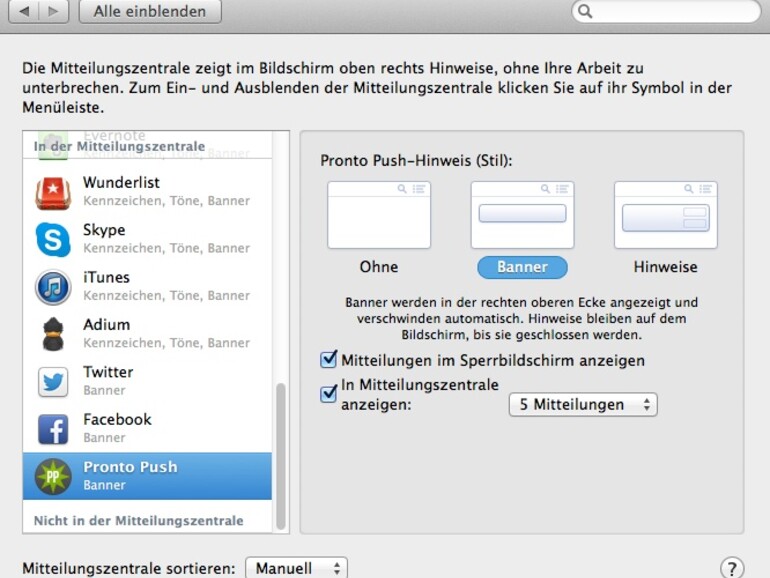
Task: Click the Pronto Push-Hinweis (Stil) heading
Action: 416,161
